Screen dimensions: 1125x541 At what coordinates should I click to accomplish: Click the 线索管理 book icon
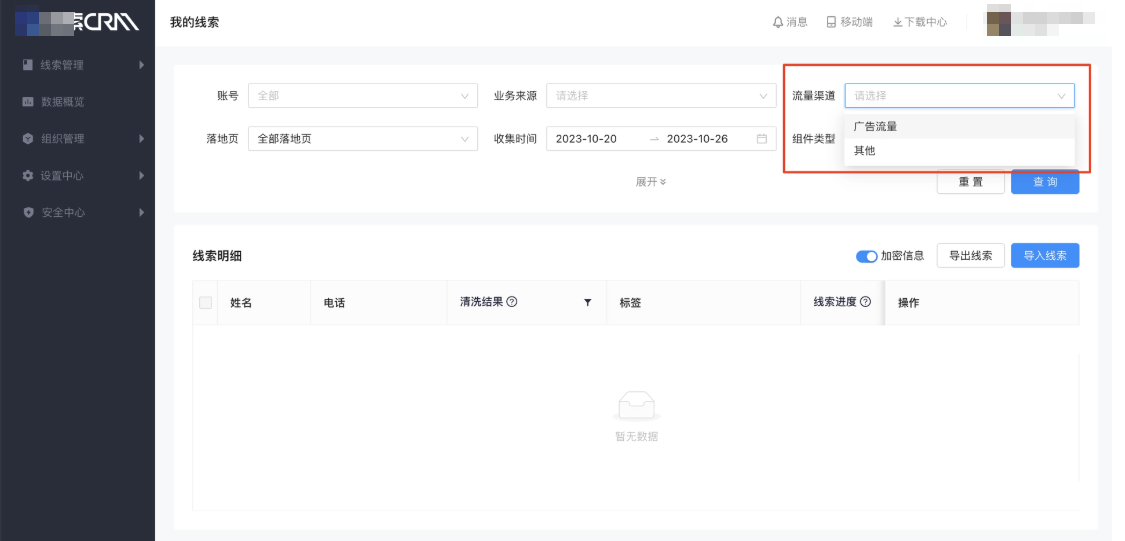pyautogui.click(x=28, y=65)
